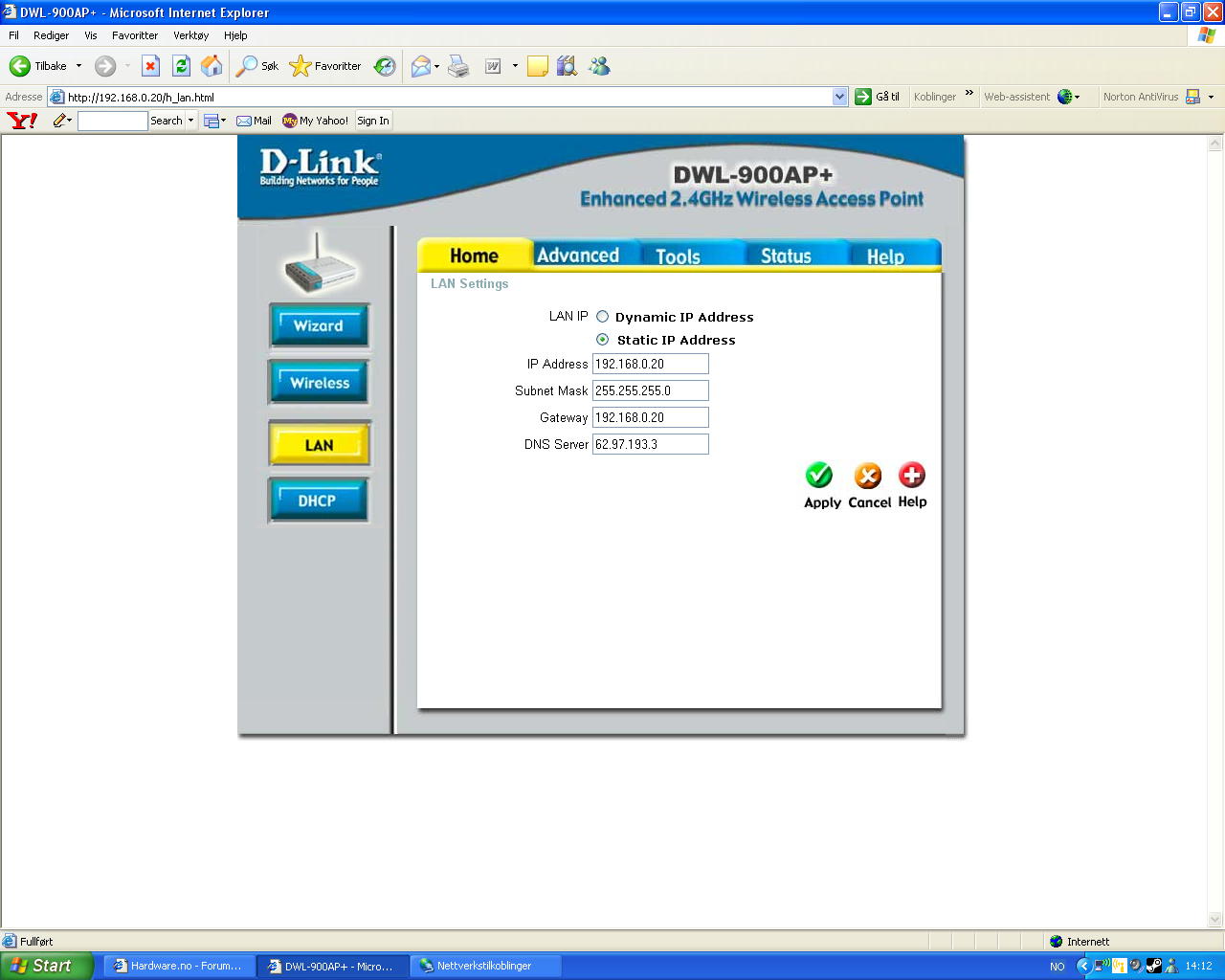
Task: Click the yellow note toolbar icon
Action: (x=538, y=66)
